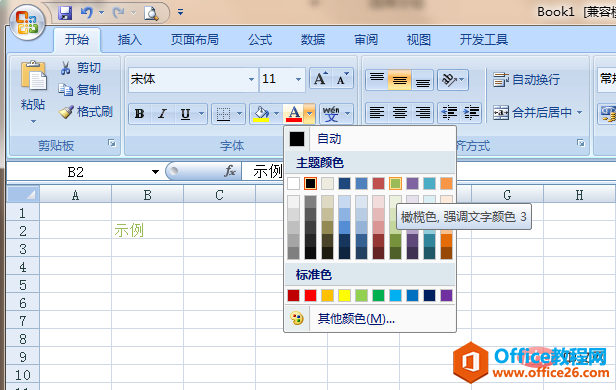Pick the olive green accent 3 theme swatch

coord(395,183)
